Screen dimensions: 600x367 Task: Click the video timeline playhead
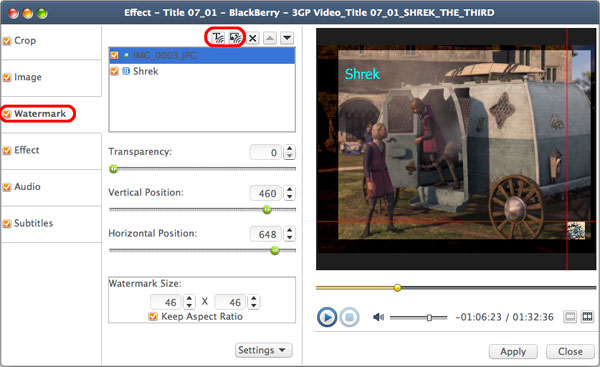pos(398,288)
